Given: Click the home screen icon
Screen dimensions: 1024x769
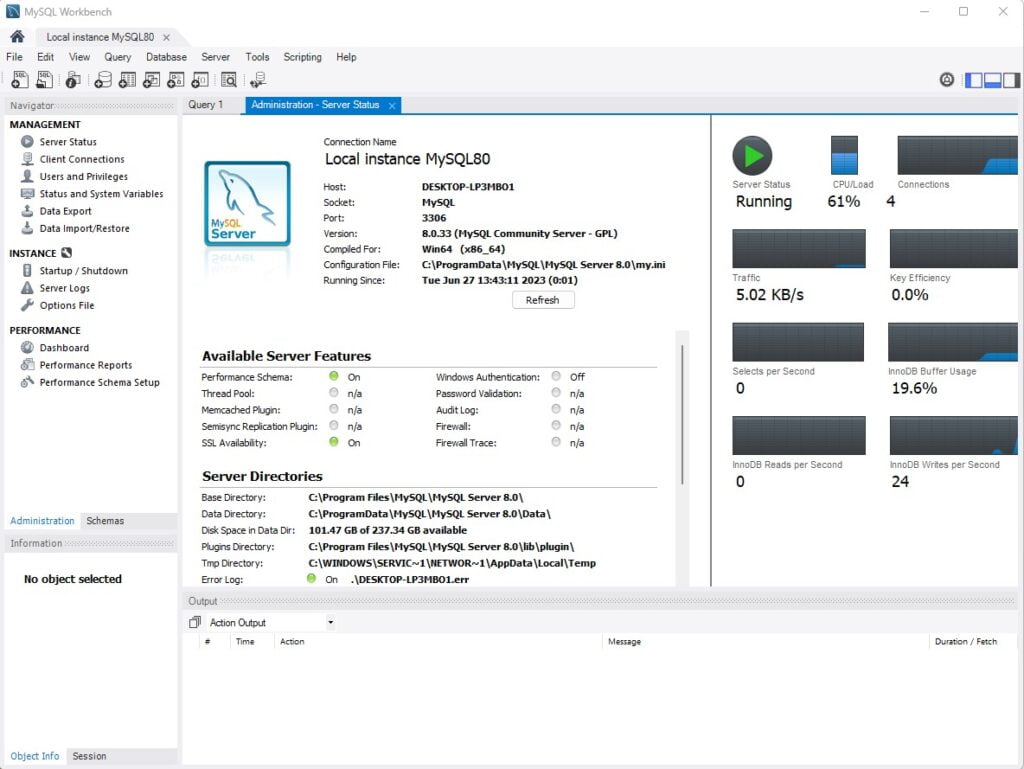Looking at the screenshot, I should pos(18,37).
